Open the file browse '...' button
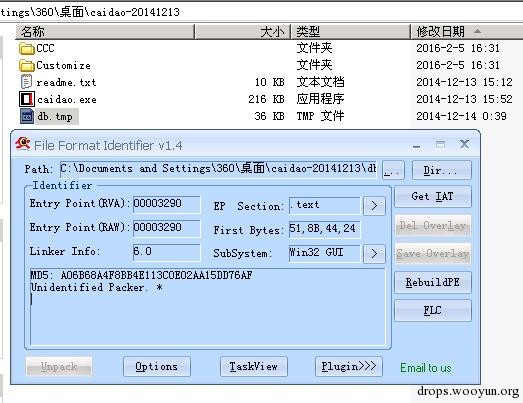Image resolution: width=523 pixels, height=403 pixels. point(393,170)
